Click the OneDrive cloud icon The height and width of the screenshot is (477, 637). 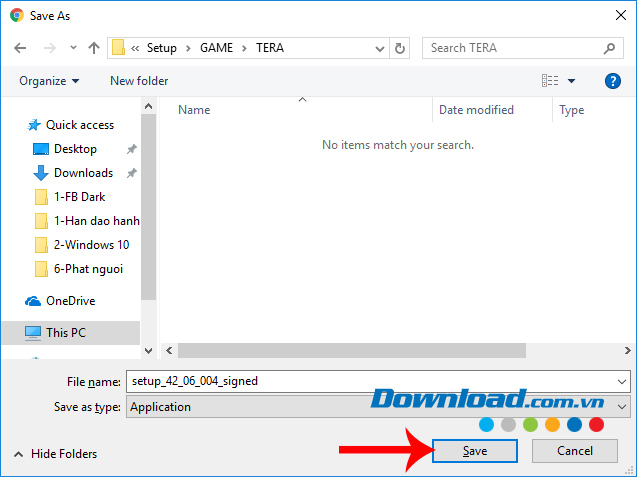(x=33, y=301)
